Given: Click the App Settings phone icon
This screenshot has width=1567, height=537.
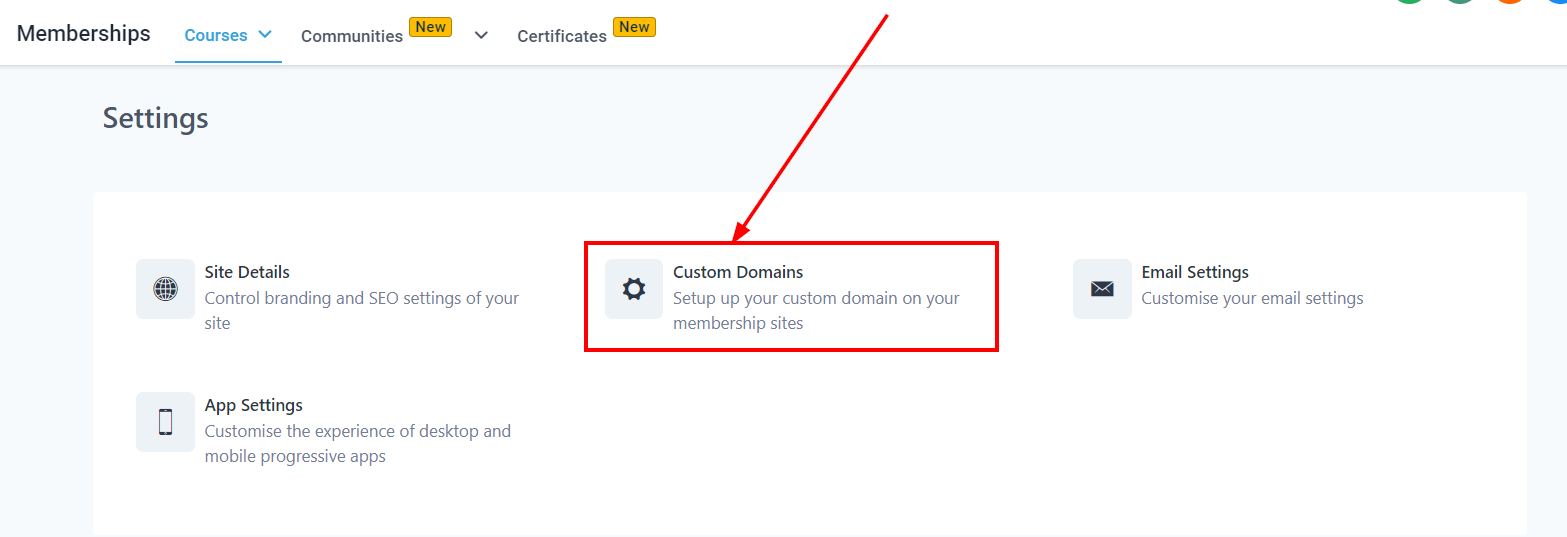Looking at the screenshot, I should pyautogui.click(x=165, y=422).
